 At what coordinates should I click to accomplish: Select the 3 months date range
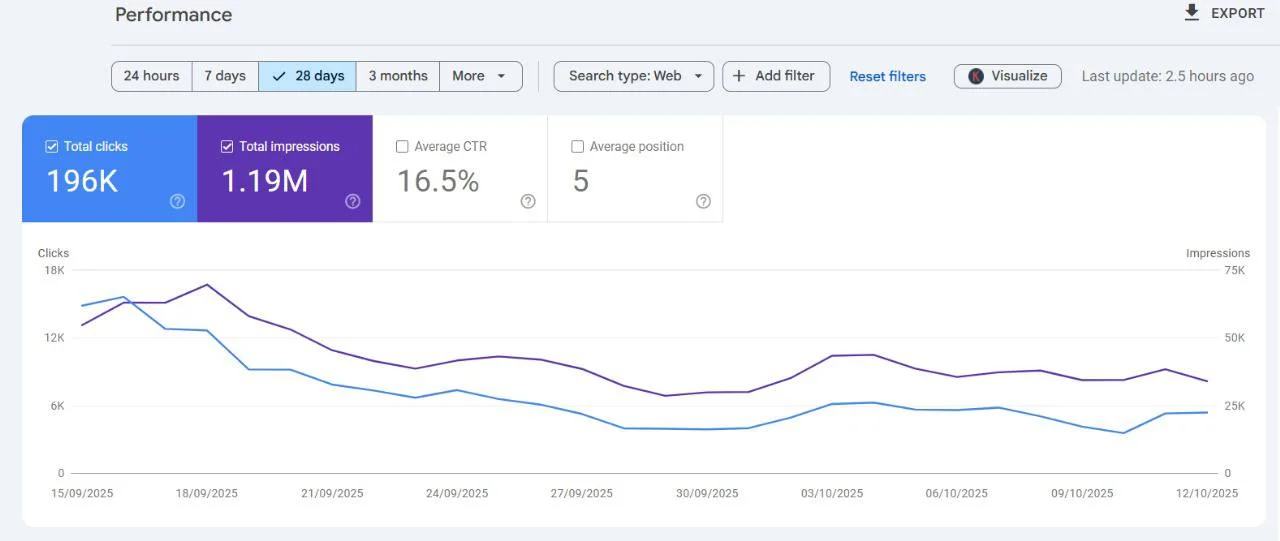(x=398, y=76)
